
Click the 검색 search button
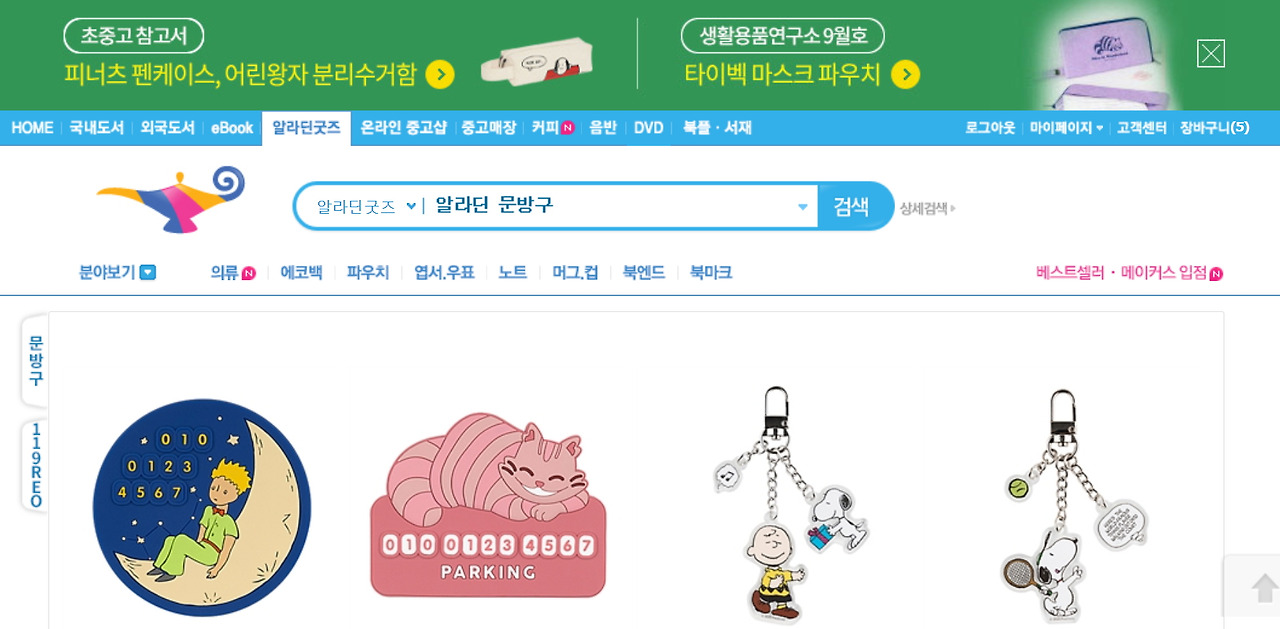point(852,206)
